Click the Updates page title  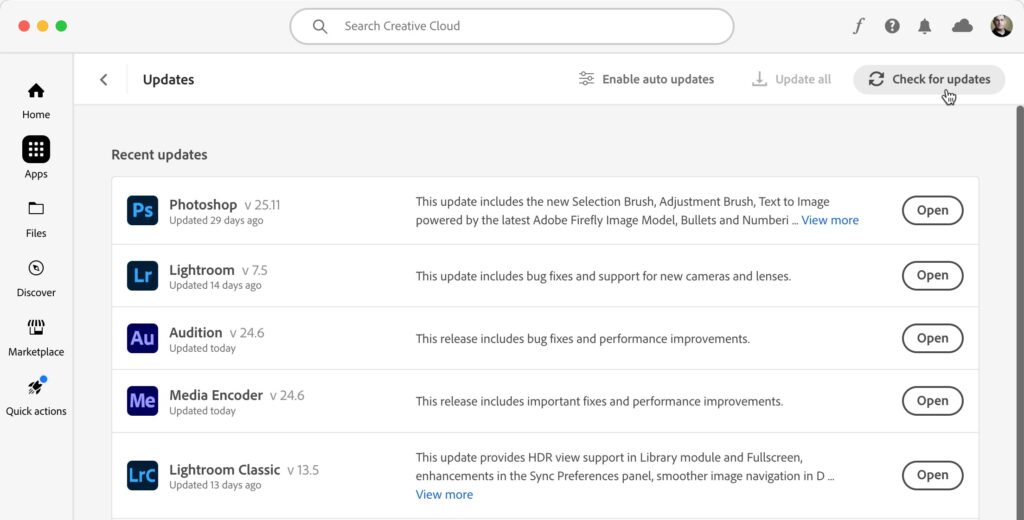(x=168, y=80)
